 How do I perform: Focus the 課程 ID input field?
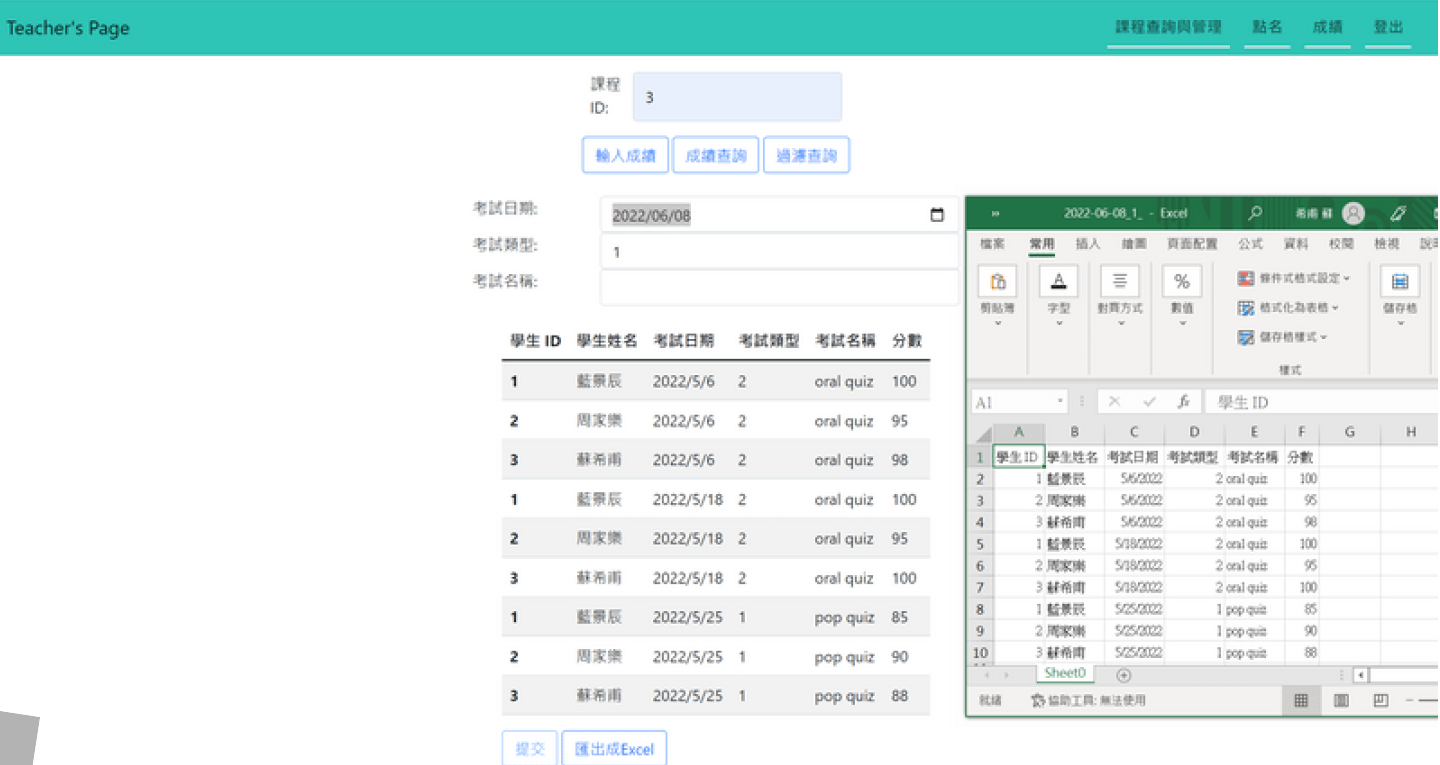pos(737,97)
